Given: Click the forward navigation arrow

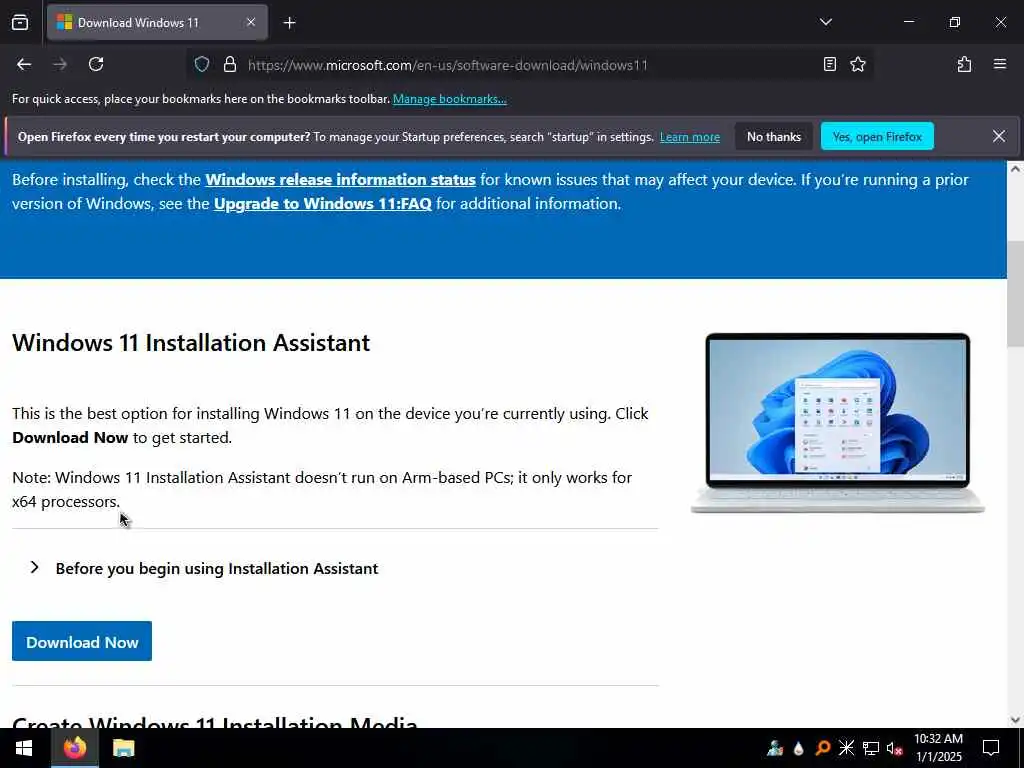Looking at the screenshot, I should pyautogui.click(x=60, y=64).
